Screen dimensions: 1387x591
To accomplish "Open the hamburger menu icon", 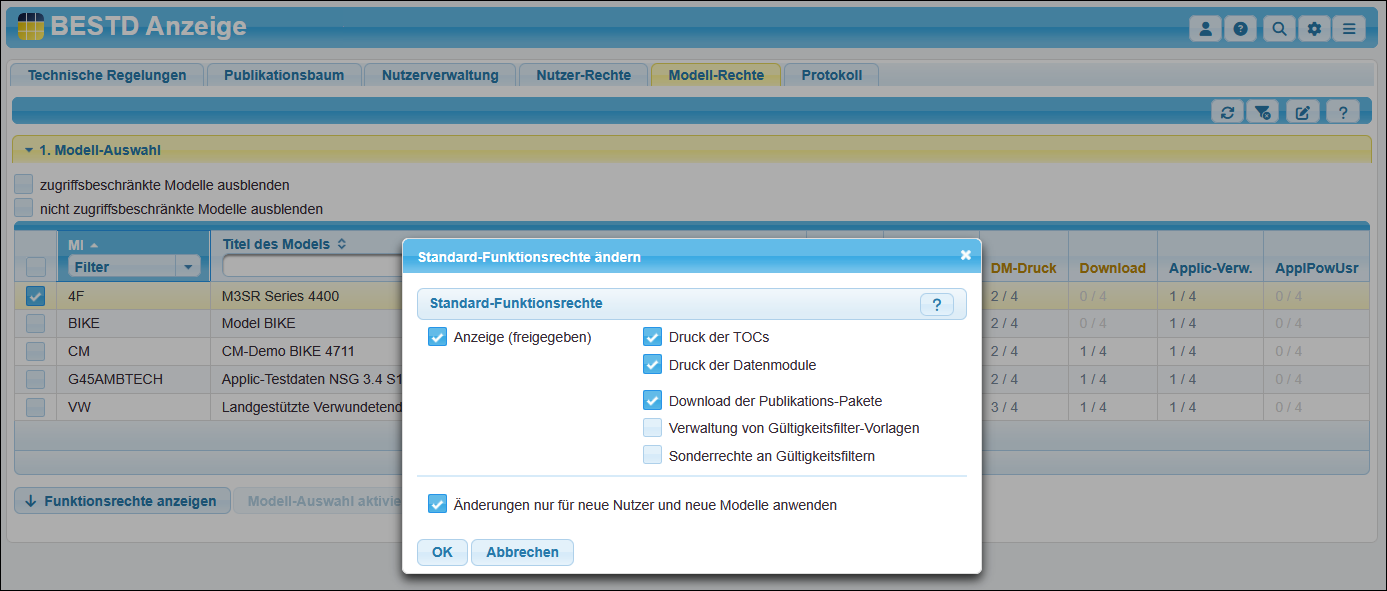I will click(1349, 29).
